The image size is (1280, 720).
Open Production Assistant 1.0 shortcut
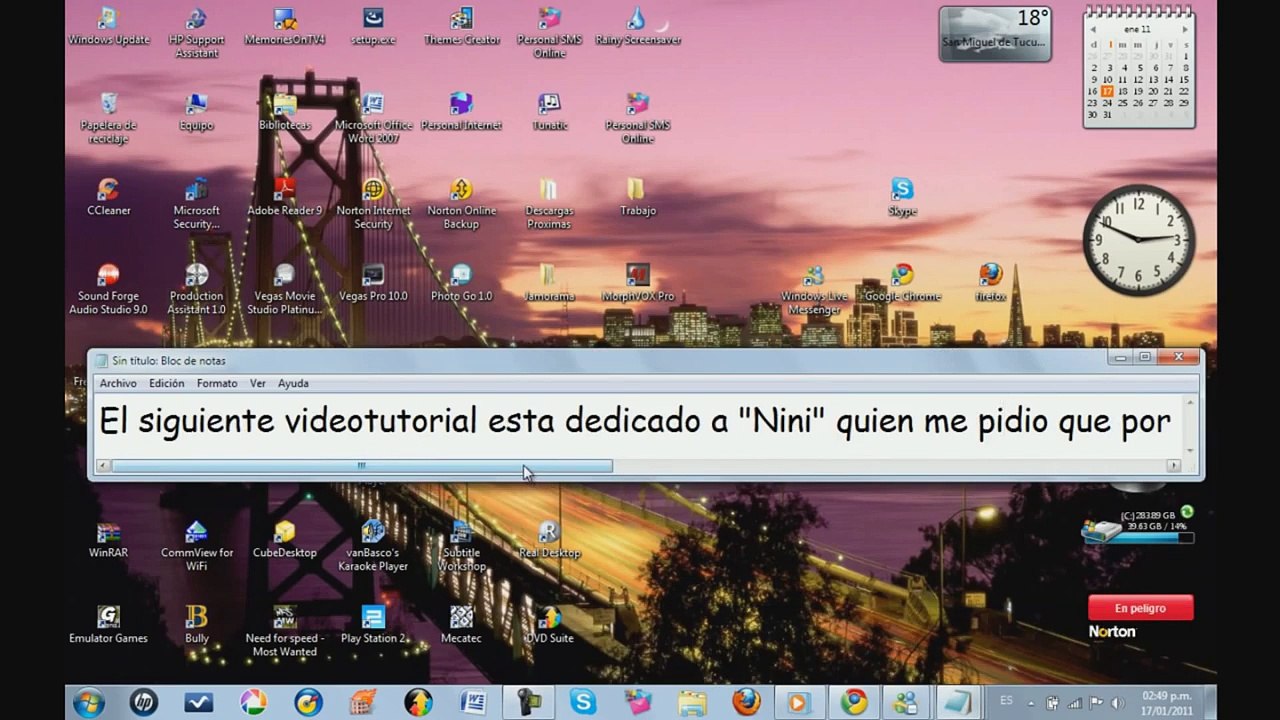[x=197, y=290]
